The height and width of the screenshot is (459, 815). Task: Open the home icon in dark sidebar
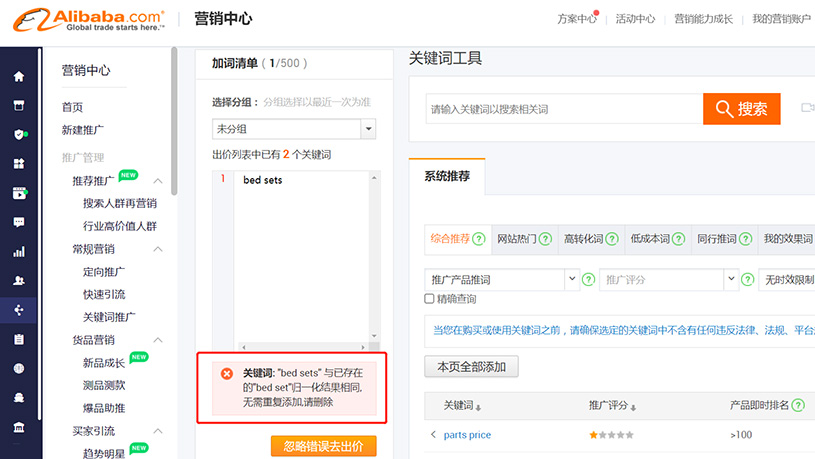19,77
